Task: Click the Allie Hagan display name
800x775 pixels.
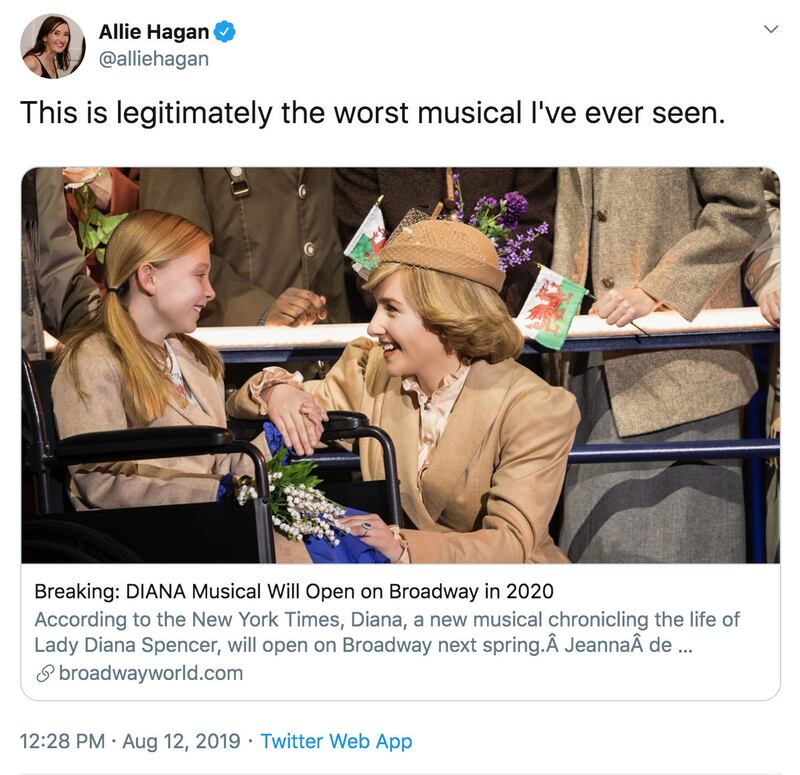Action: pyautogui.click(x=154, y=33)
